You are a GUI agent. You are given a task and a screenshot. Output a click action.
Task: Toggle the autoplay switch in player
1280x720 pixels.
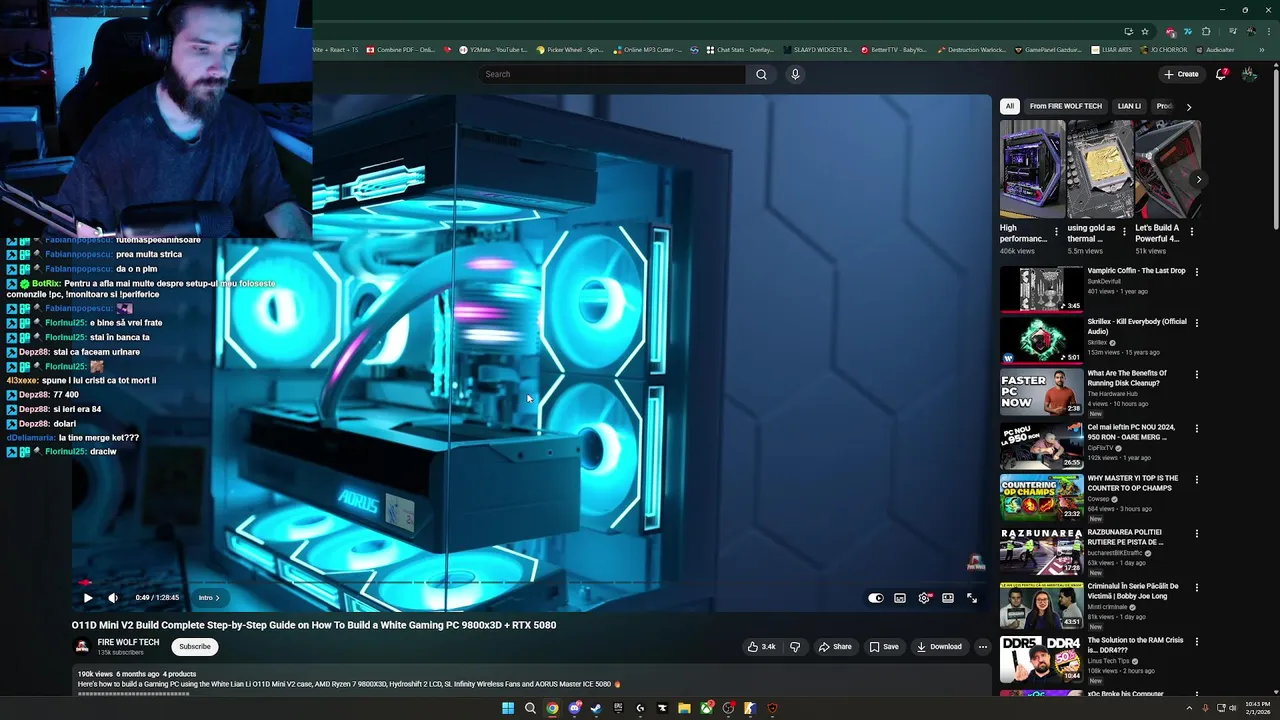click(876, 598)
